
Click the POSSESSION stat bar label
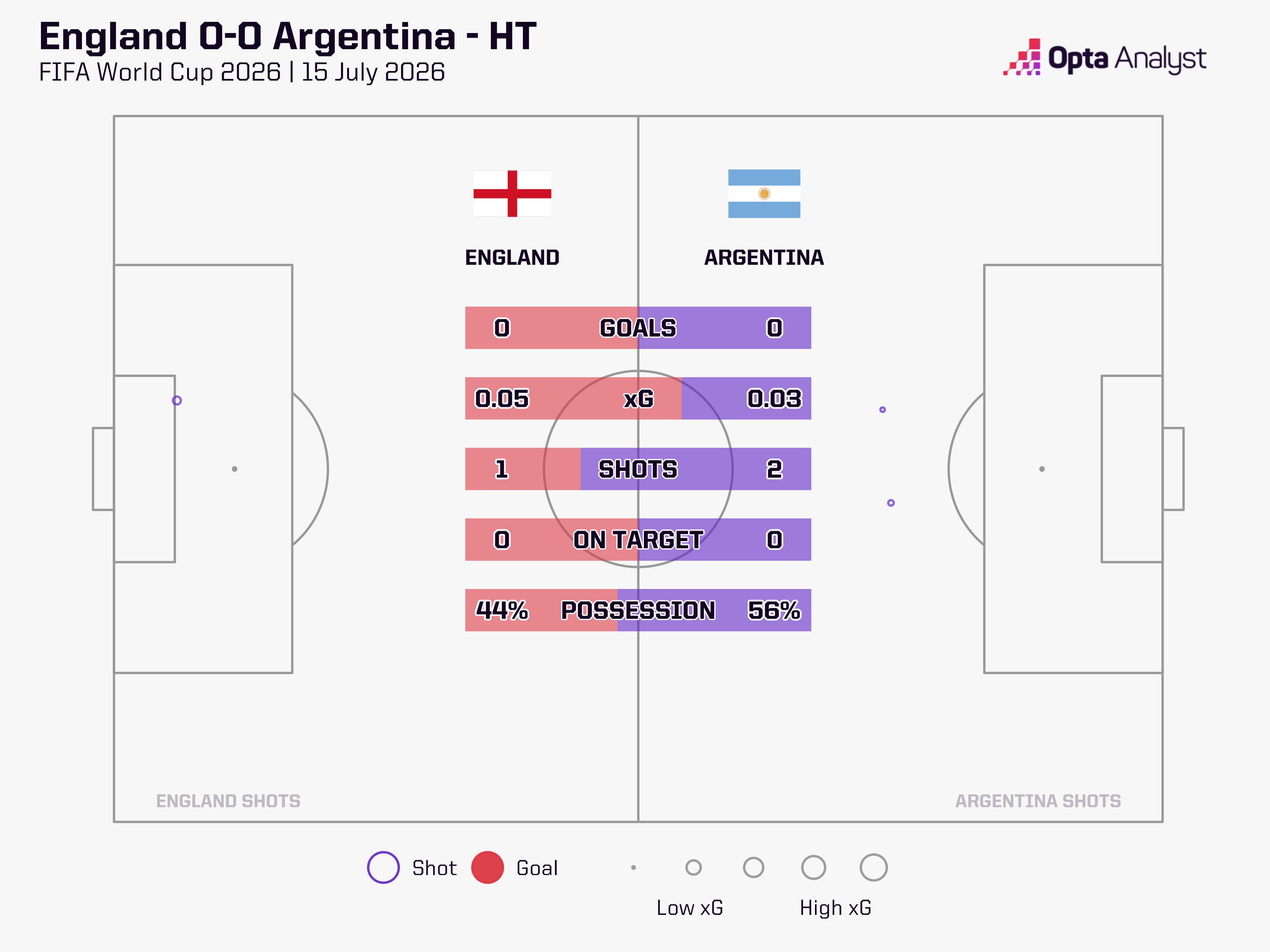point(638,610)
